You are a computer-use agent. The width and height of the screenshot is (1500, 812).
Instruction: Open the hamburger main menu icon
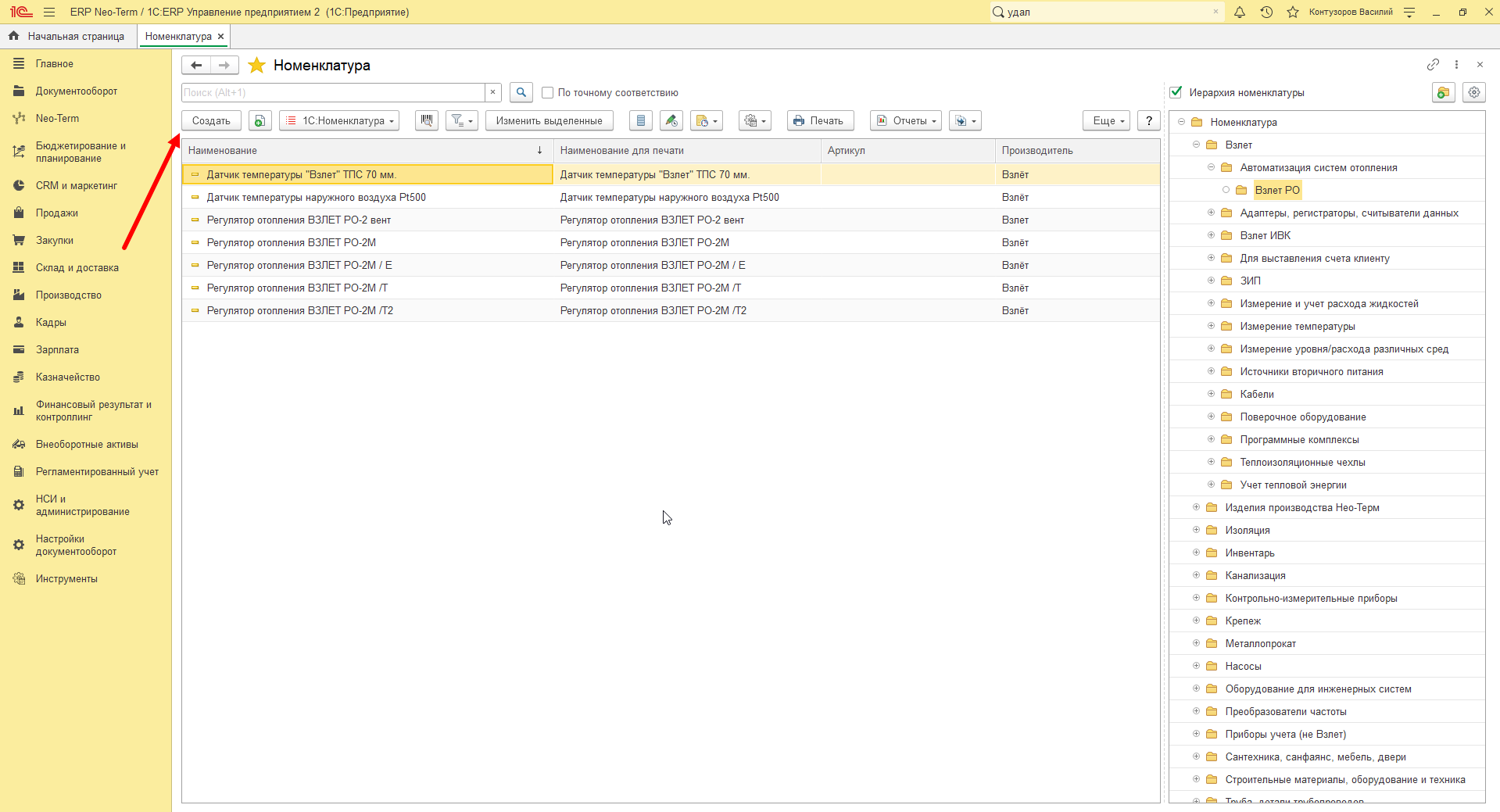click(49, 12)
